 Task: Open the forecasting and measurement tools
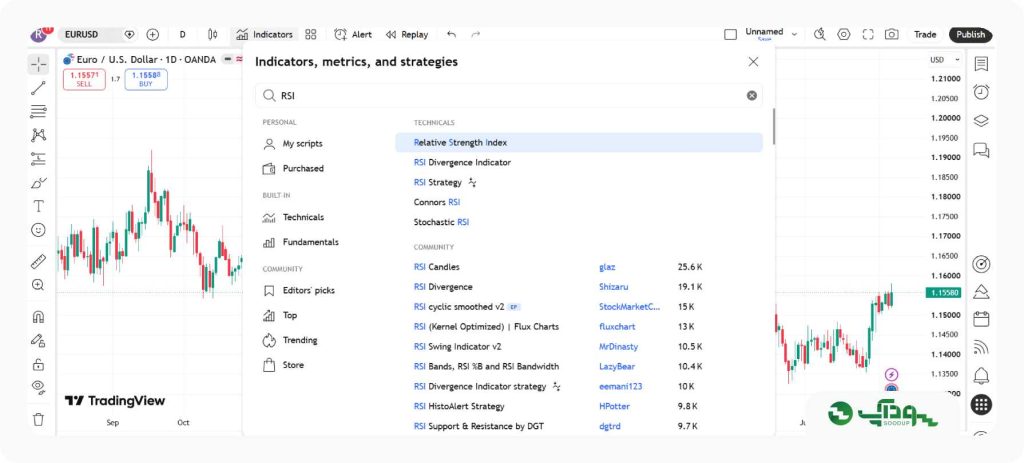39,159
